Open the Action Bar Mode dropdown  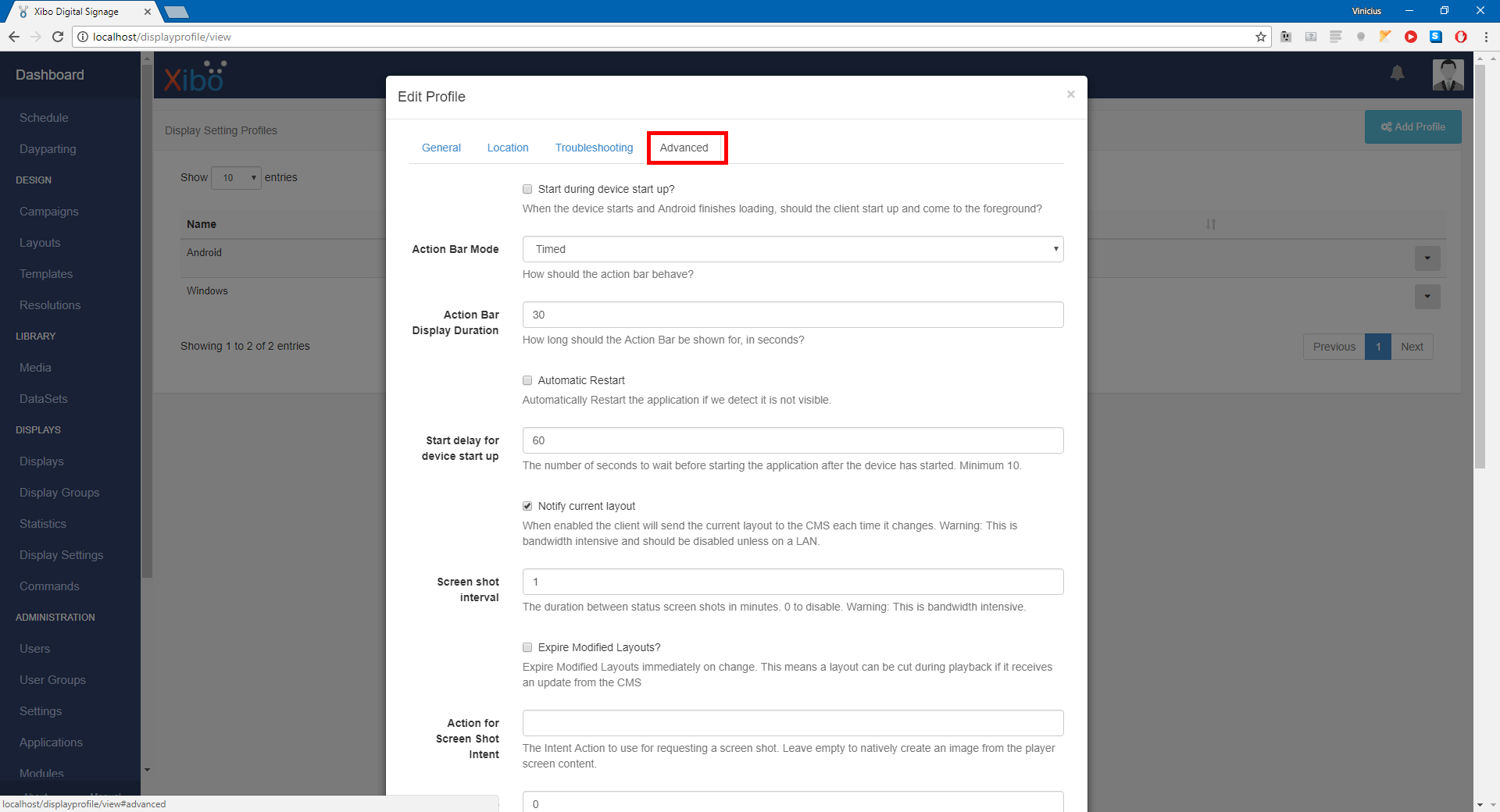793,249
